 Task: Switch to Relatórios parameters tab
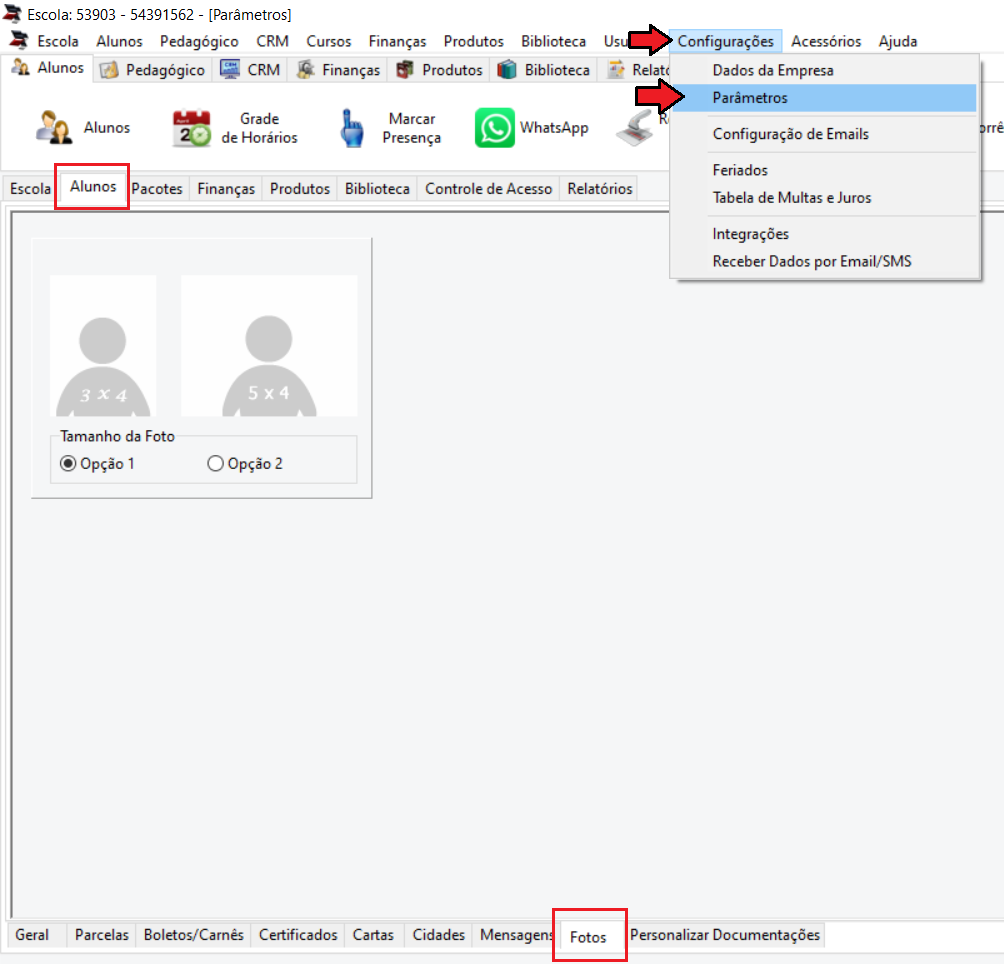click(x=600, y=188)
